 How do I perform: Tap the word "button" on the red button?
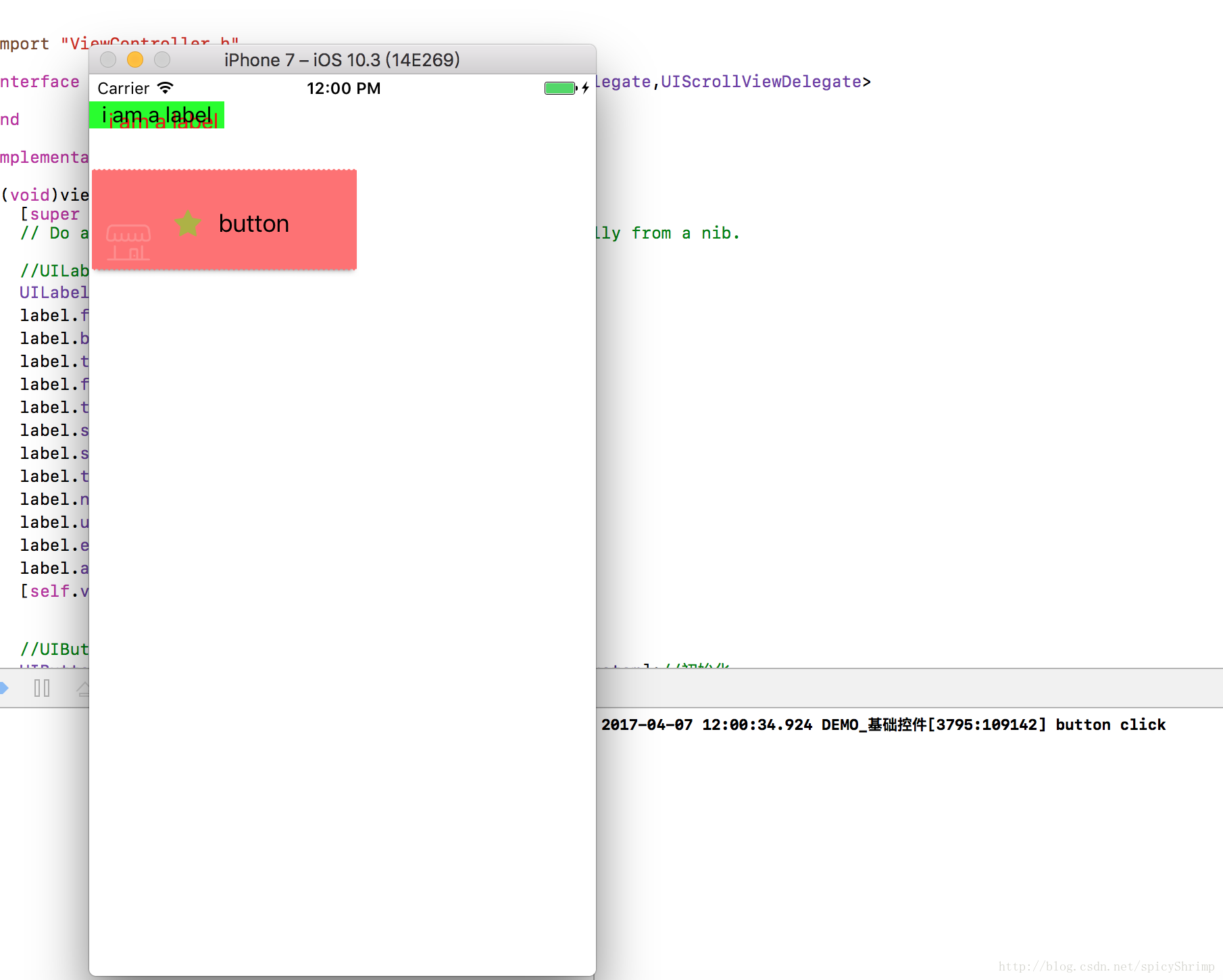(254, 224)
